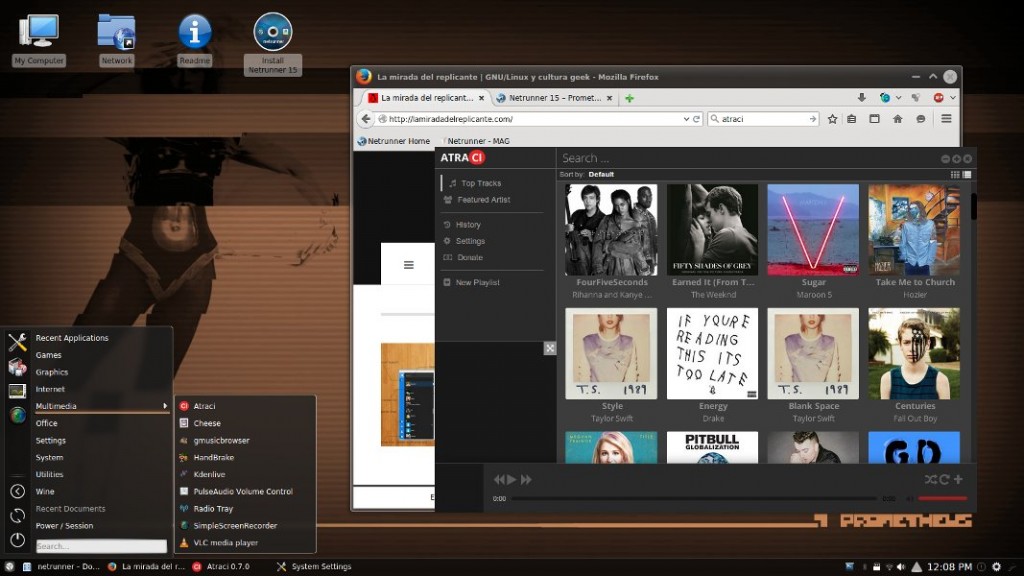Open the URL bar history dropdown arrow
The width and height of the screenshot is (1024, 576).
(x=686, y=119)
